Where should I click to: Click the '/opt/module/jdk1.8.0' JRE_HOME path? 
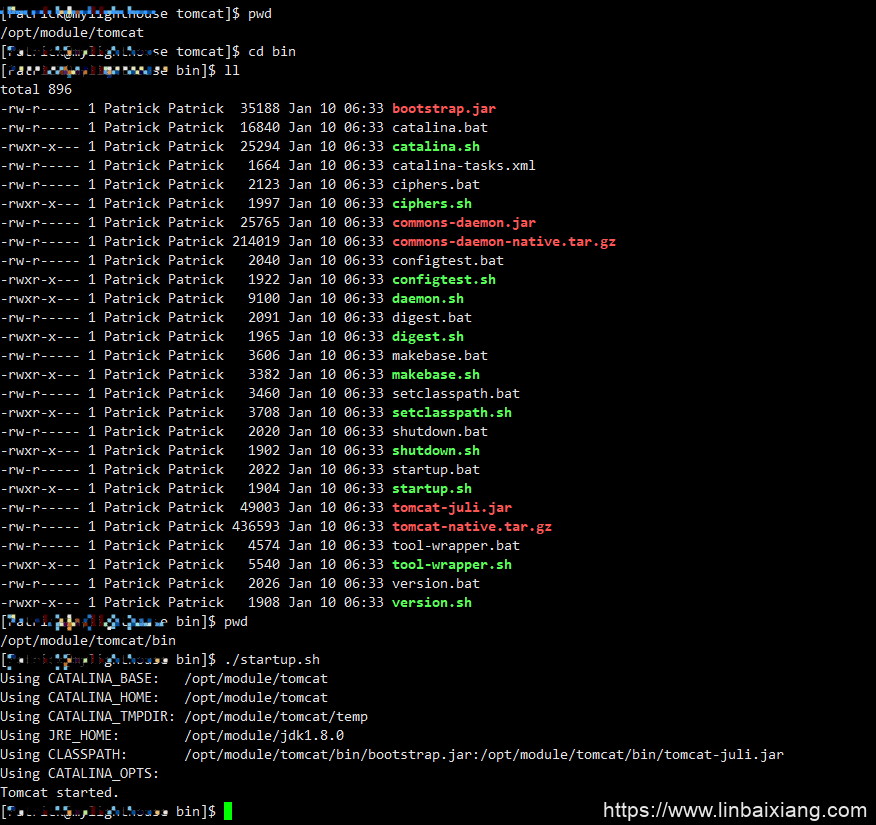click(264, 735)
